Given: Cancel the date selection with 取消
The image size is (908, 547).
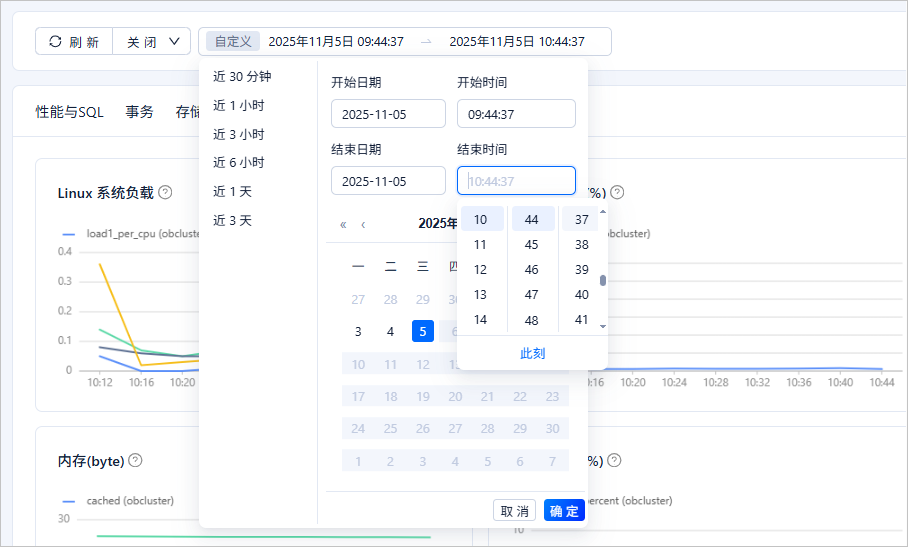Looking at the screenshot, I should coord(514,511).
